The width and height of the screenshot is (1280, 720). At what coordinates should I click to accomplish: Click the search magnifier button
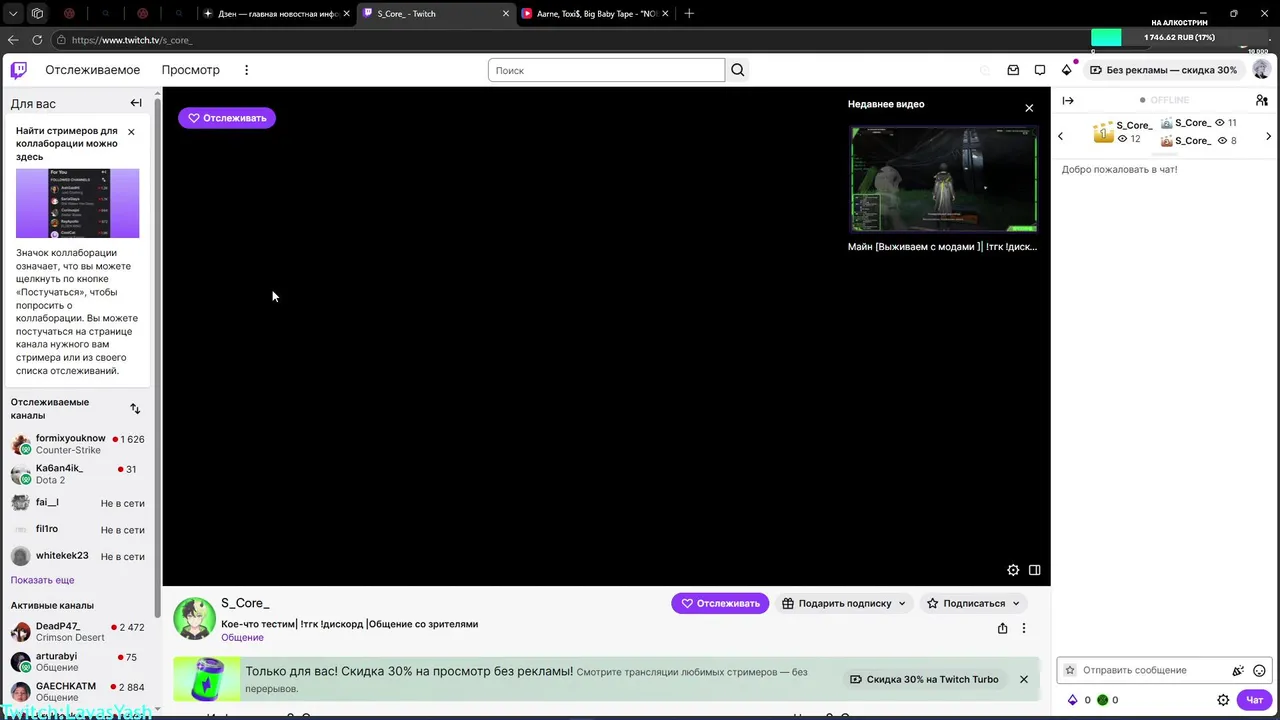coord(738,70)
